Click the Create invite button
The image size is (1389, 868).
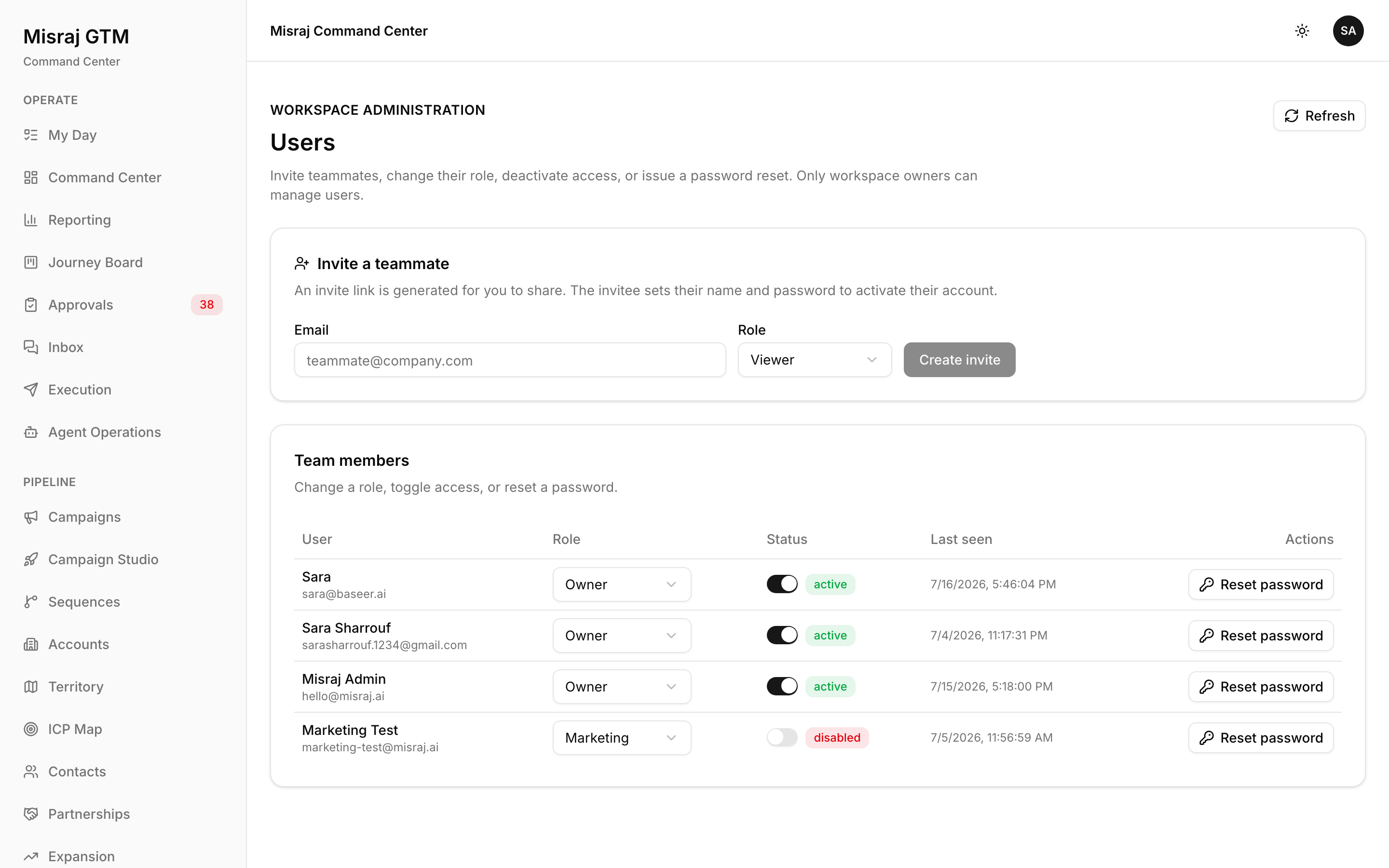pyautogui.click(x=959, y=360)
